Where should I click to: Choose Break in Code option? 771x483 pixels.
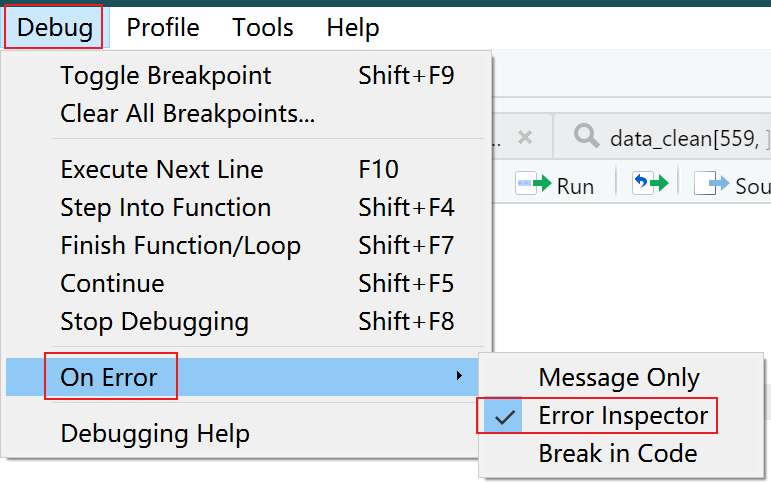click(617, 453)
